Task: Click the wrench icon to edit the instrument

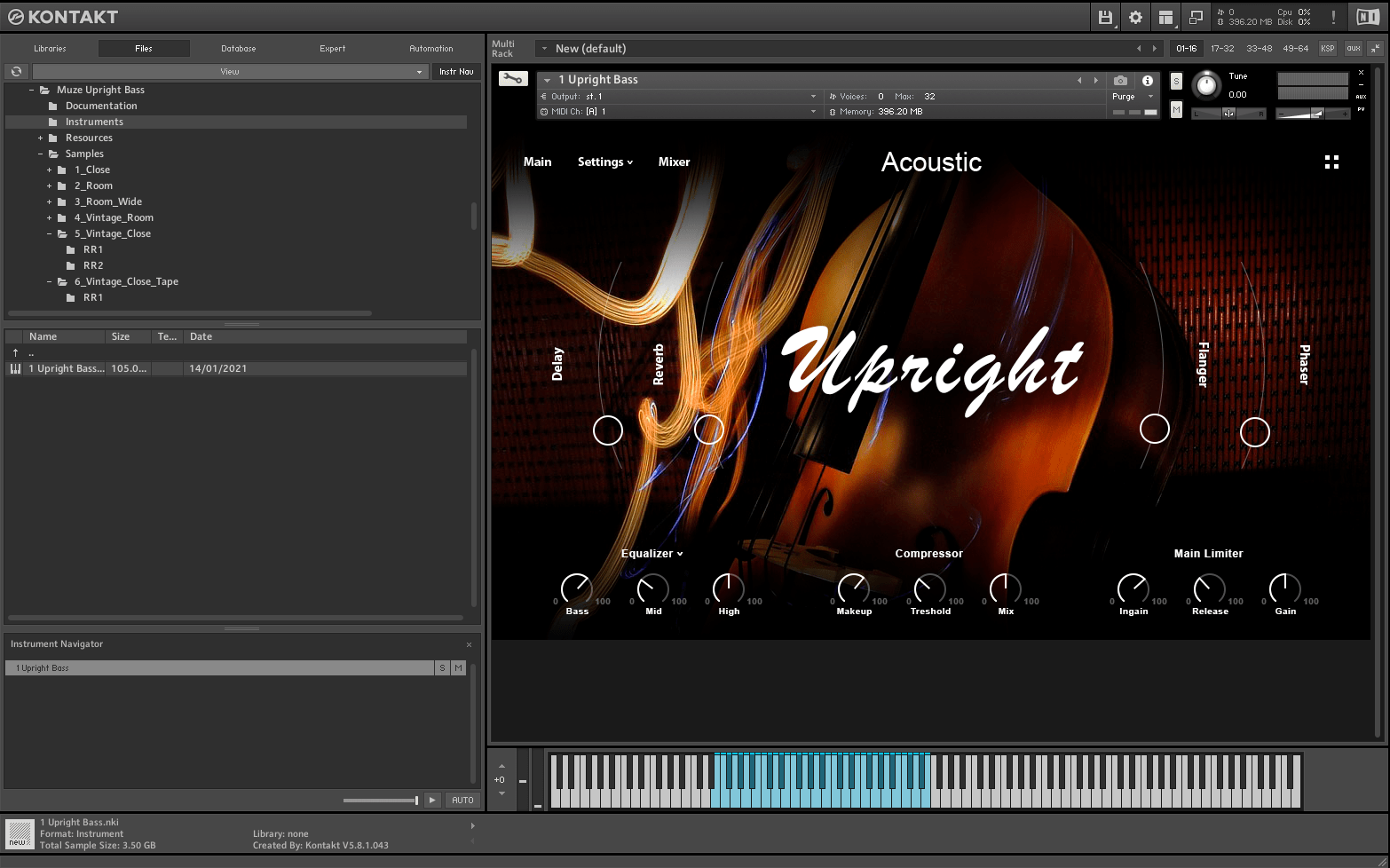Action: (513, 78)
